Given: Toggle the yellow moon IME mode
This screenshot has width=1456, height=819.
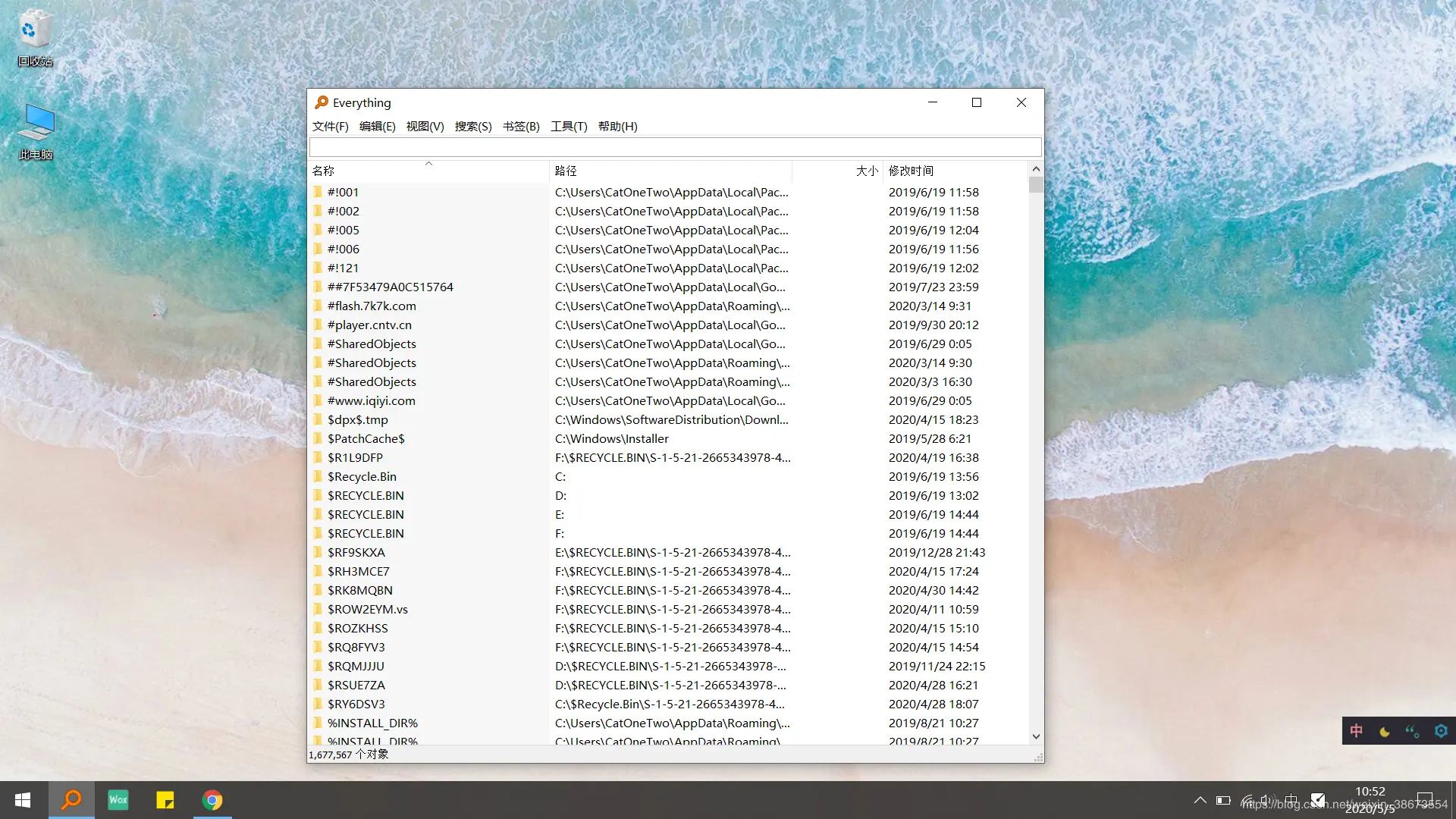Looking at the screenshot, I should click(1385, 731).
